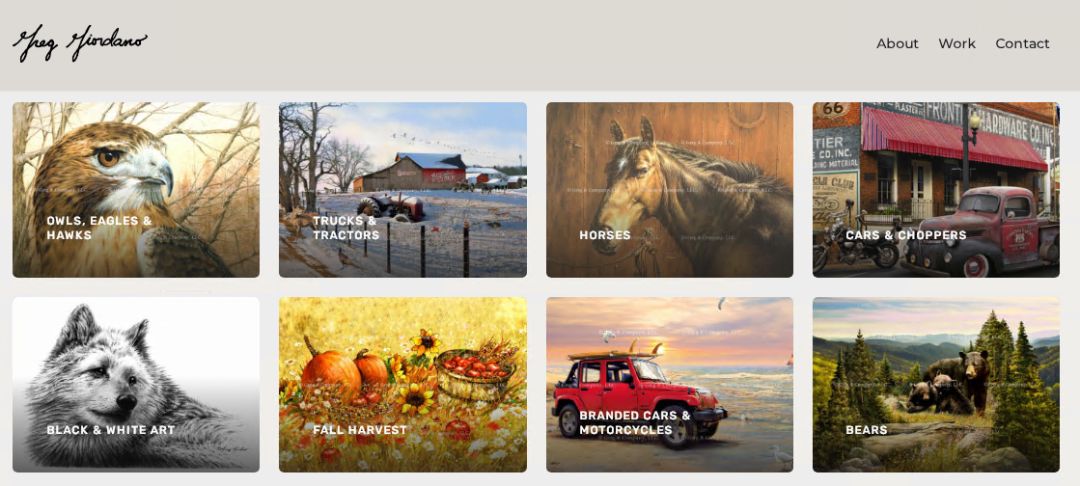This screenshot has height=486, width=1080.
Task: Click the "FALL HARVEST" caption text
Action: coord(360,430)
